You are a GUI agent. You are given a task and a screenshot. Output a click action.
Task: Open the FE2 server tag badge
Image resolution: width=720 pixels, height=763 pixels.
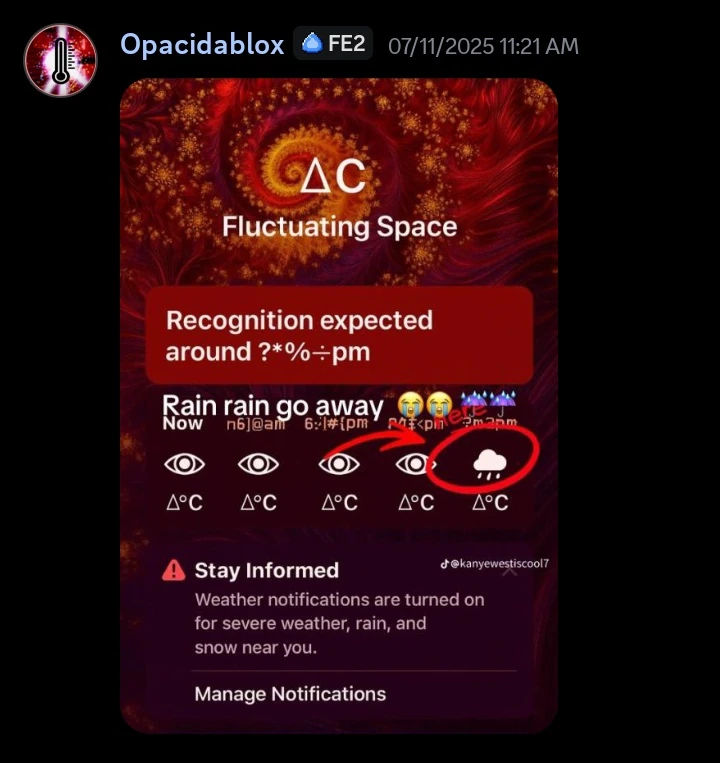point(333,43)
